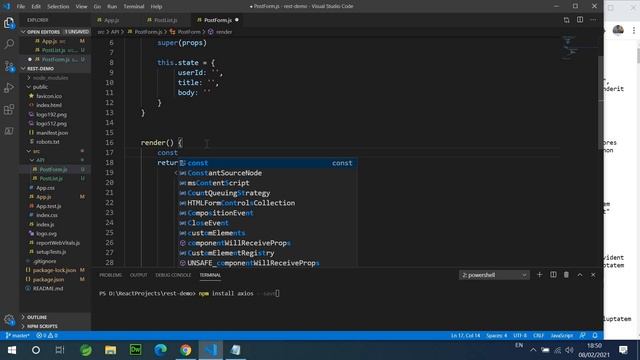Image resolution: width=640 pixels, height=360 pixels.
Task: Open Run and Debug view
Action: click(9, 88)
